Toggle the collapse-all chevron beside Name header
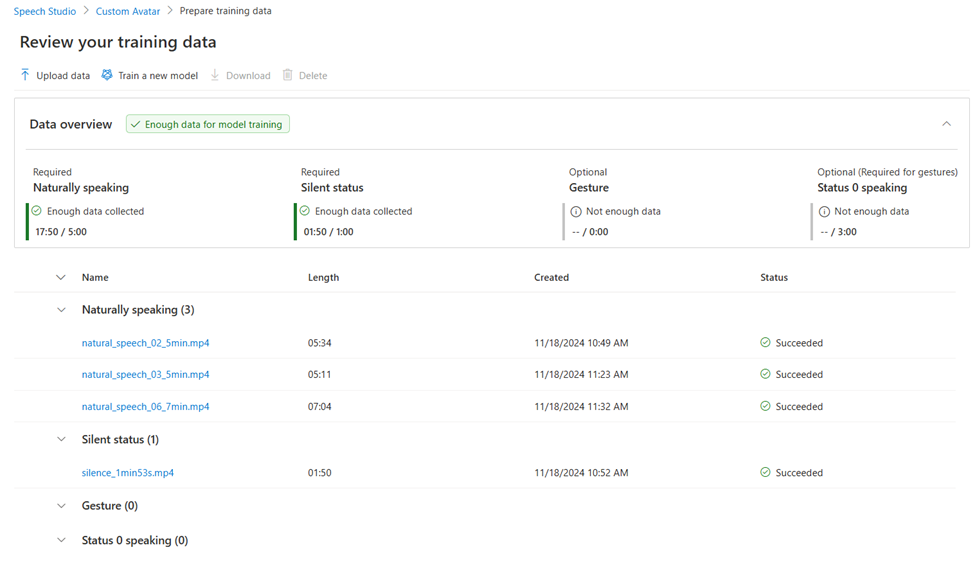Viewport: 975px width, 561px height. point(61,278)
